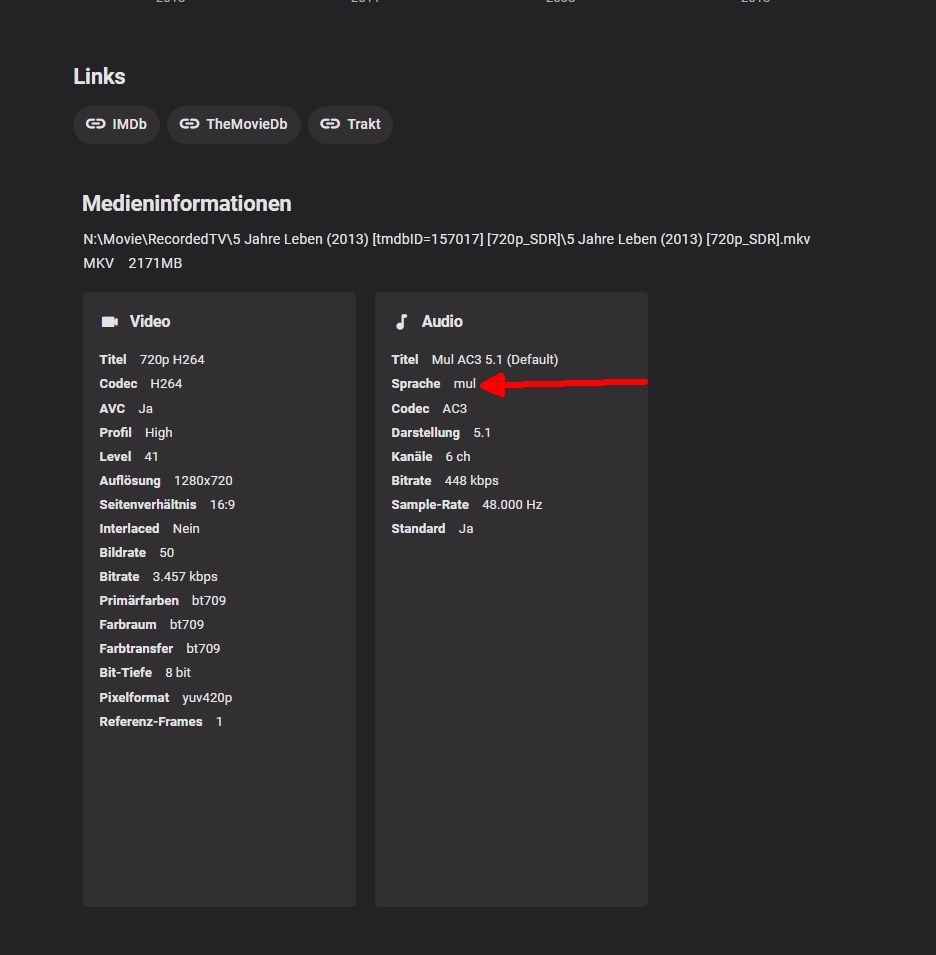Viewport: 936px width, 955px height.
Task: Click the chain icon beside TheMovieDb
Action: click(x=189, y=124)
